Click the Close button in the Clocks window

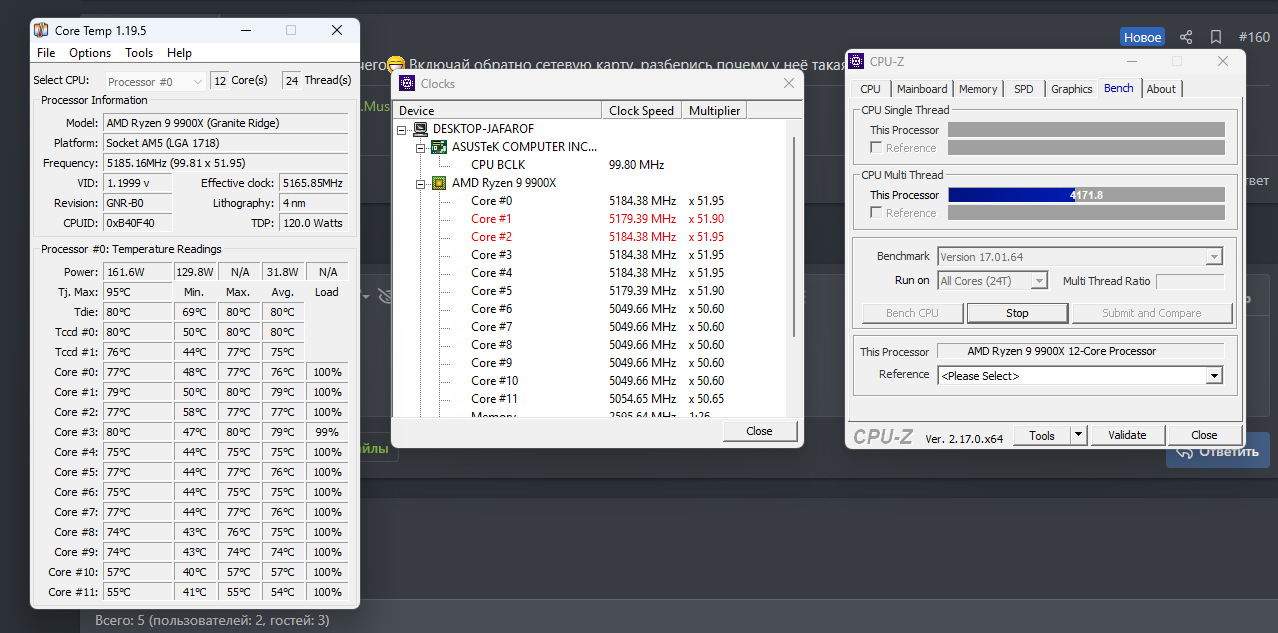759,431
